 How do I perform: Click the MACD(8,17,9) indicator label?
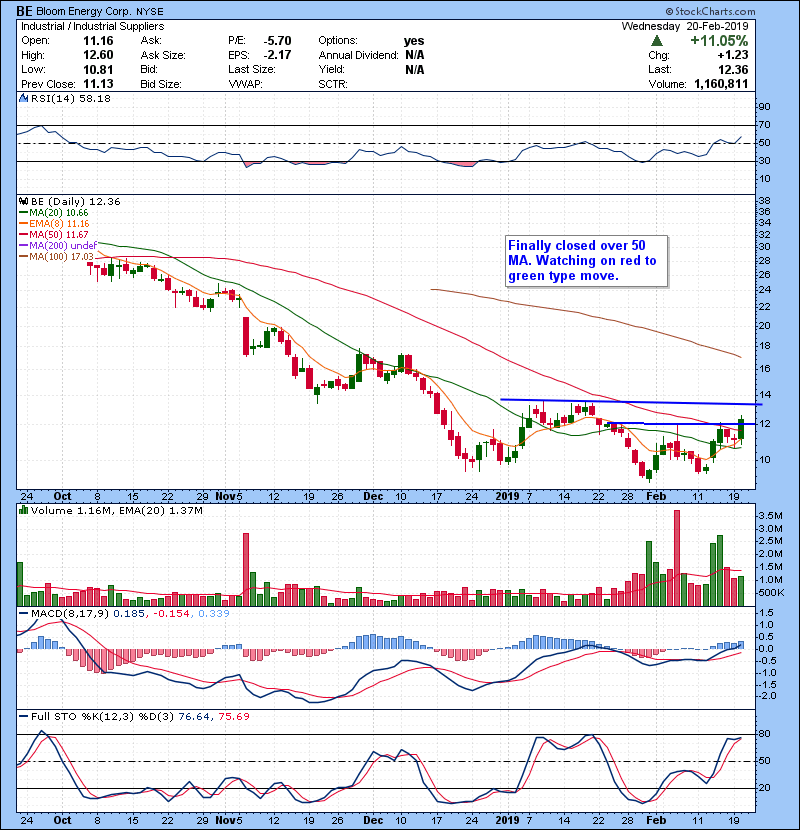pos(70,614)
